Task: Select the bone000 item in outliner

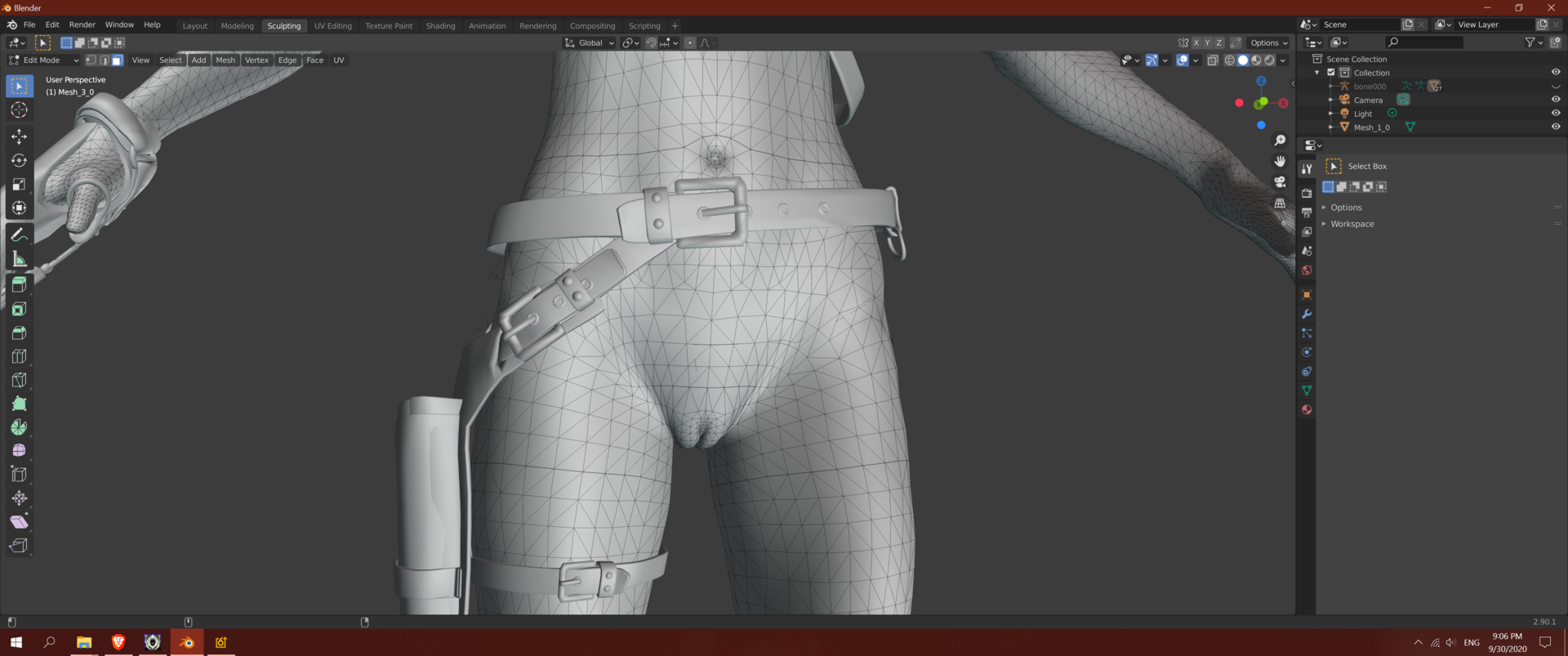Action: [x=1370, y=87]
